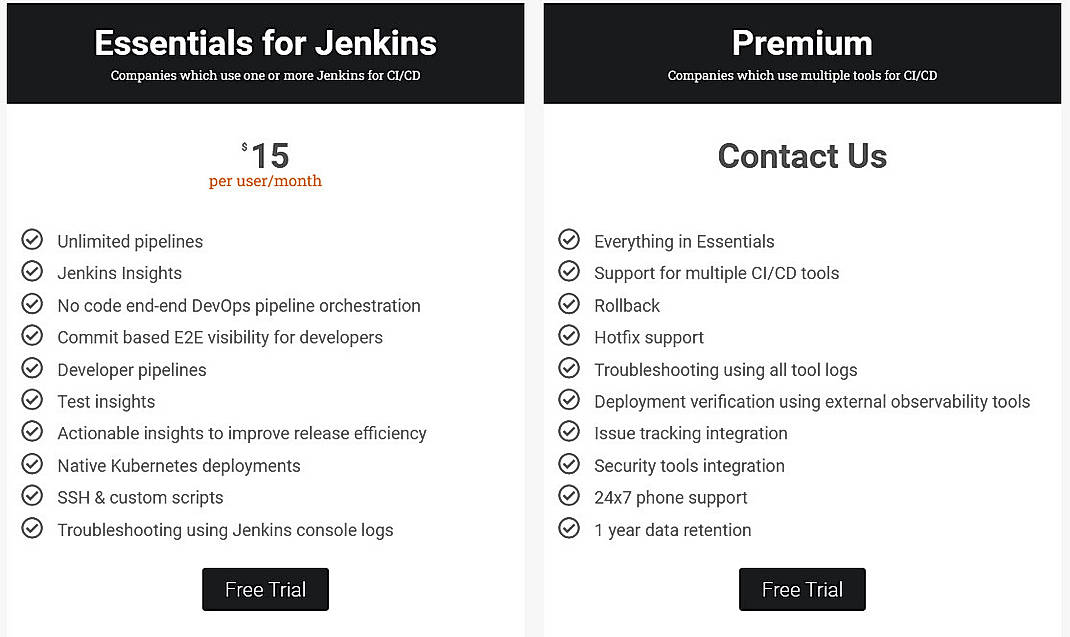Image resolution: width=1070 pixels, height=637 pixels.
Task: Select the check icon next to 24x7 phone support
Action: (x=570, y=496)
